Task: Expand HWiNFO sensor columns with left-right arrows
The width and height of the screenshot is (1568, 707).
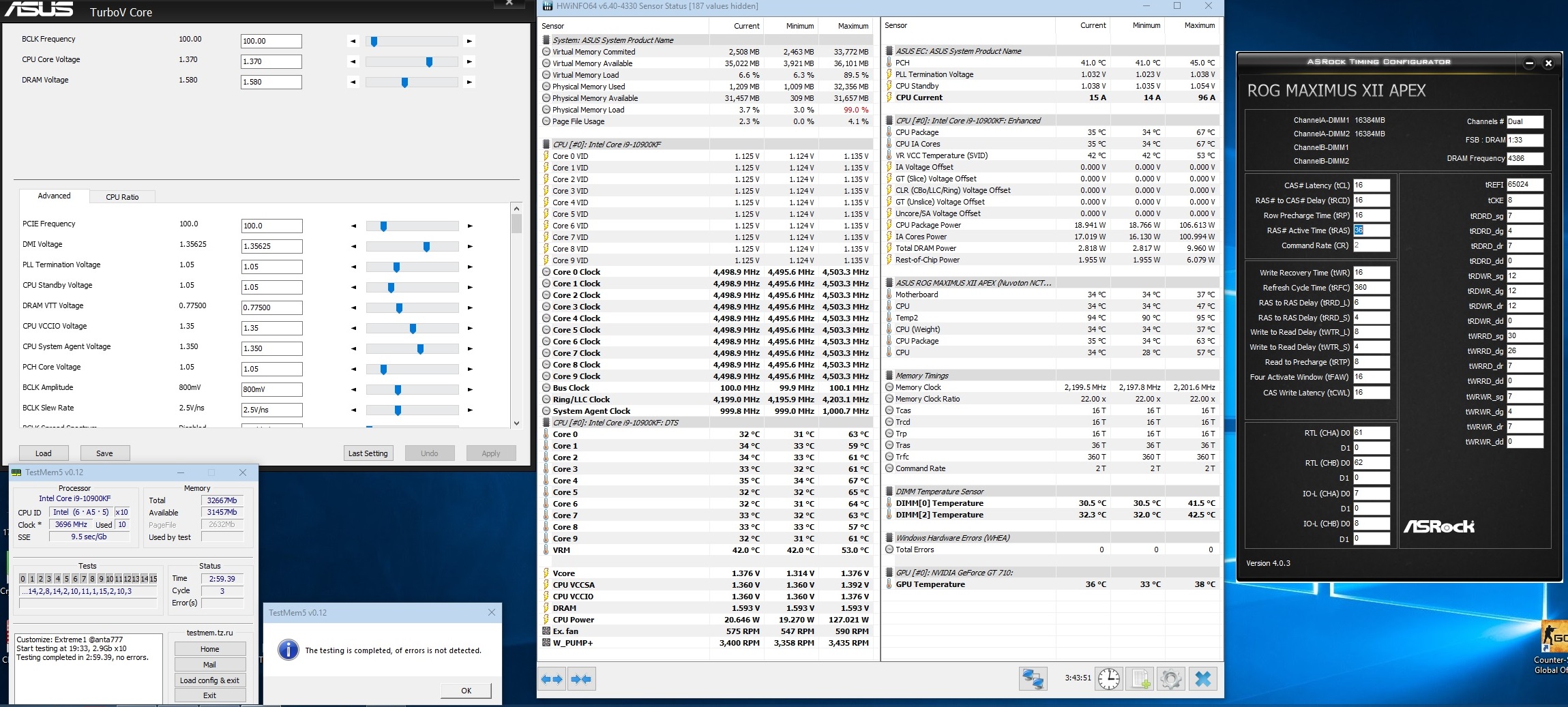Action: 552,679
